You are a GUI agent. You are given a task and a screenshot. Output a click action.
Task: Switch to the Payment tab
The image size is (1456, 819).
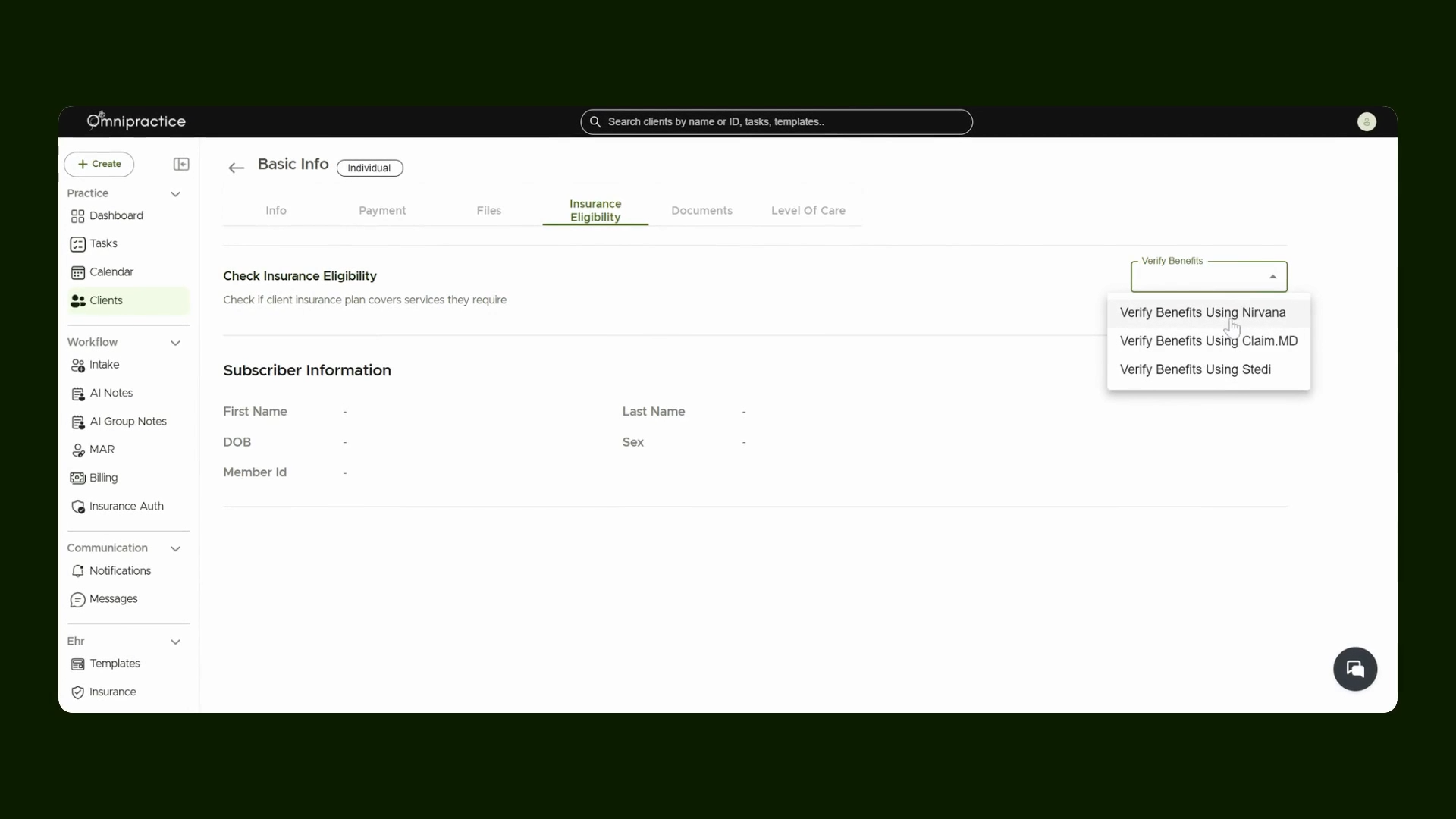tap(382, 211)
